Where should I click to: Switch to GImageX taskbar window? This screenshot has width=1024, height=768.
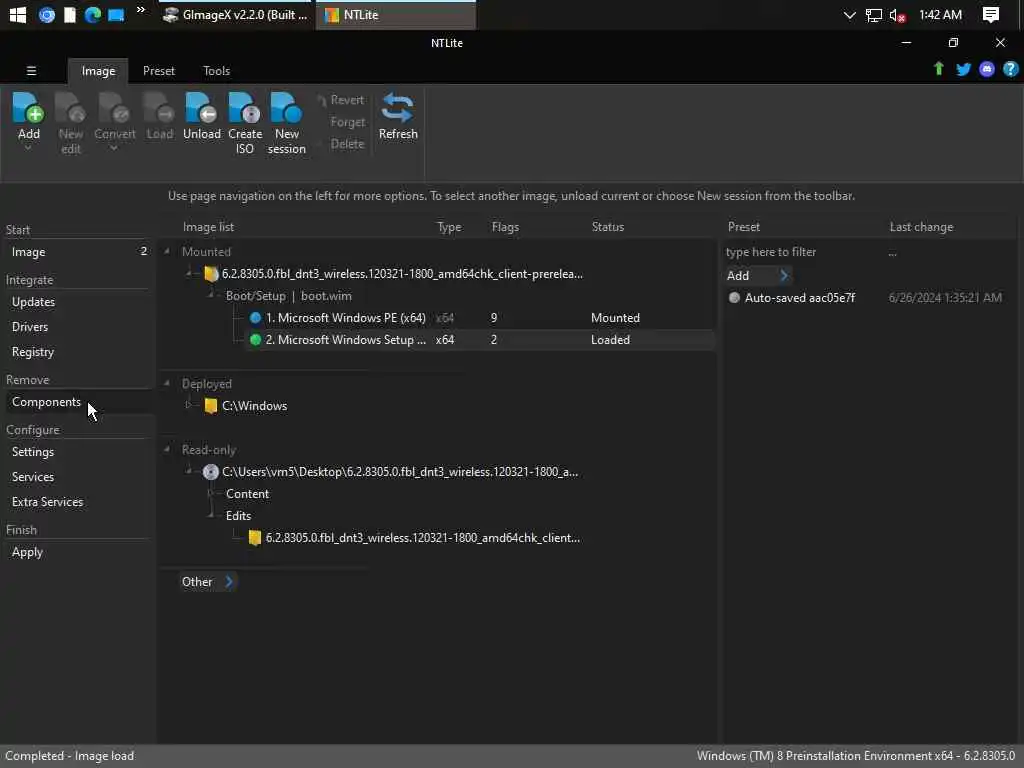pos(236,14)
